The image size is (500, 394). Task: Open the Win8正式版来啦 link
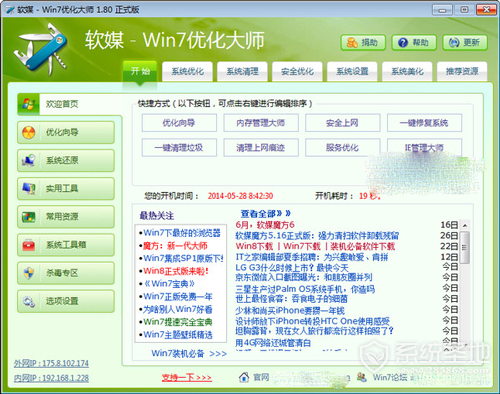[x=176, y=271]
